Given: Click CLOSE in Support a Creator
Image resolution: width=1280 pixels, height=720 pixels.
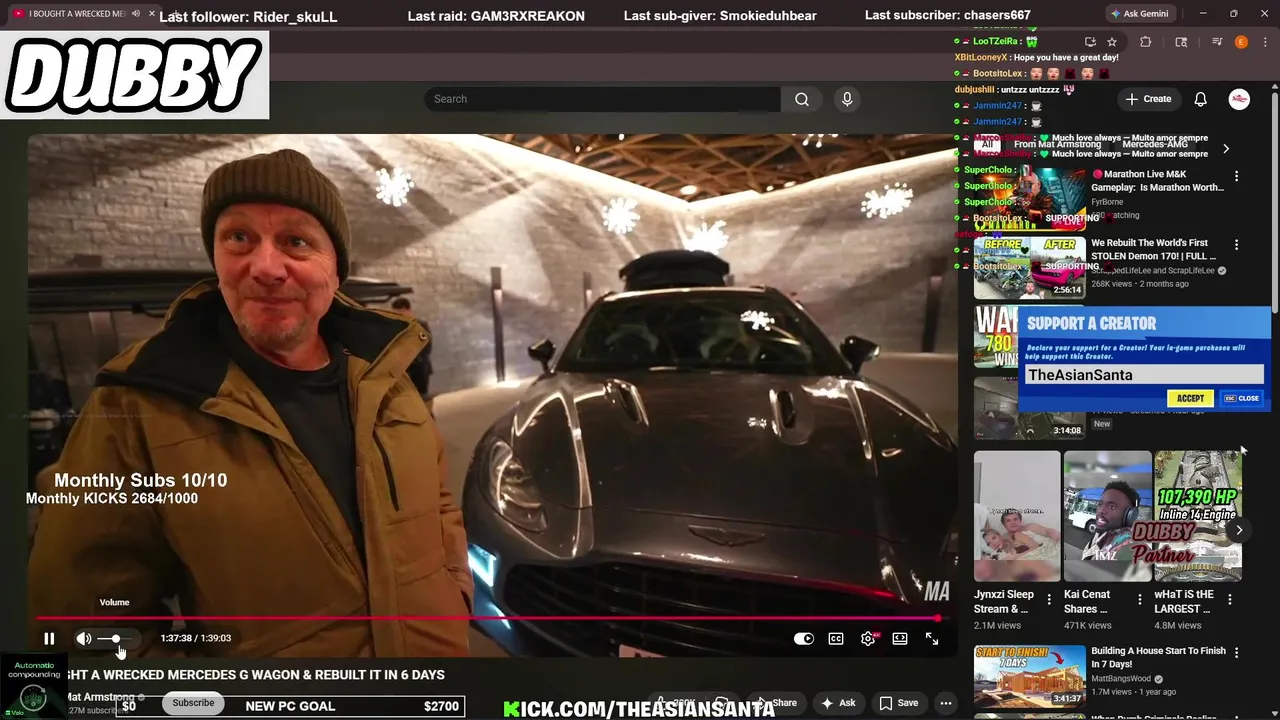Looking at the screenshot, I should click(1242, 398).
